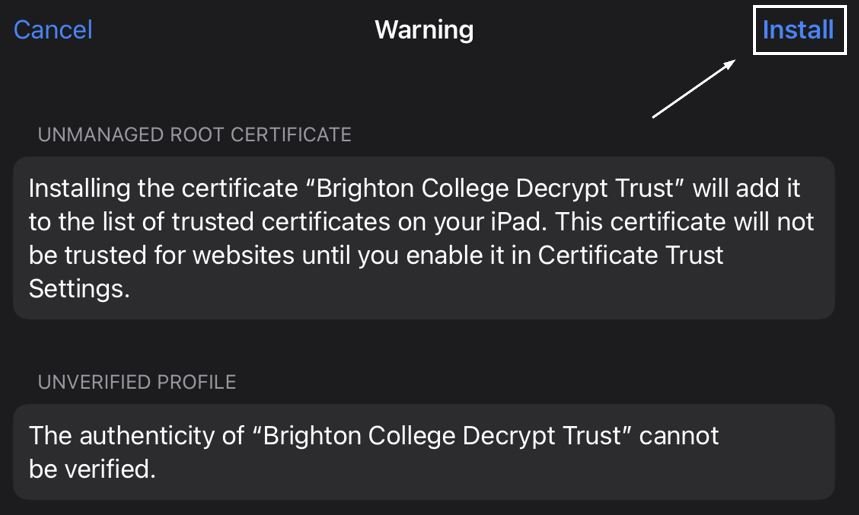Click "Brighton College Decrypt Trust" in the first paragraph

[495, 189]
